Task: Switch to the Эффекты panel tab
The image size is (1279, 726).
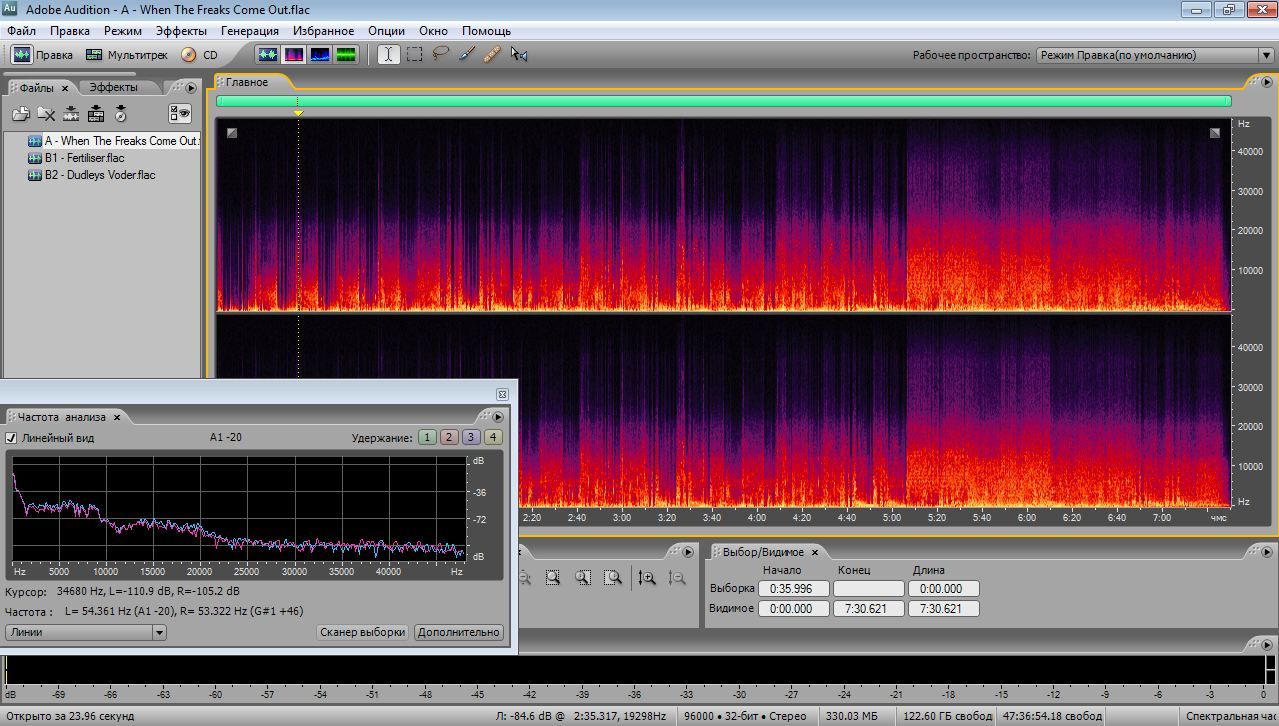Action: (x=113, y=88)
